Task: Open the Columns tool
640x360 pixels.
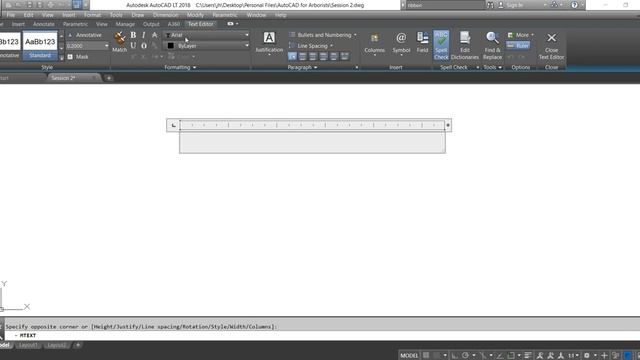Action: [x=375, y=43]
